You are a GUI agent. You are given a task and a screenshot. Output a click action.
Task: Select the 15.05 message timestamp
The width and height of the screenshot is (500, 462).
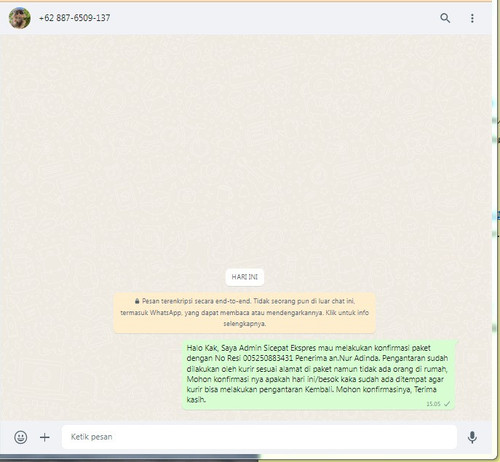433,404
